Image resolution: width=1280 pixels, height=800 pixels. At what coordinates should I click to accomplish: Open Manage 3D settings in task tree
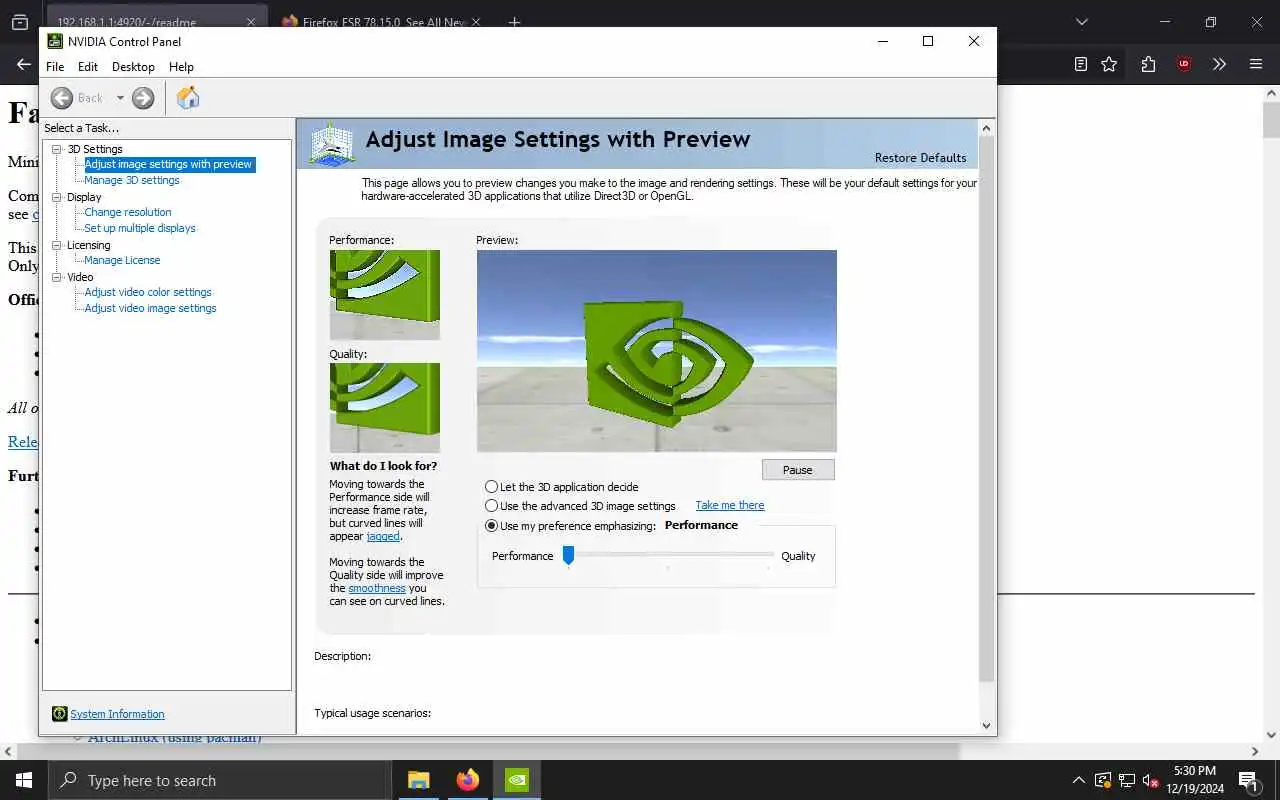point(132,180)
